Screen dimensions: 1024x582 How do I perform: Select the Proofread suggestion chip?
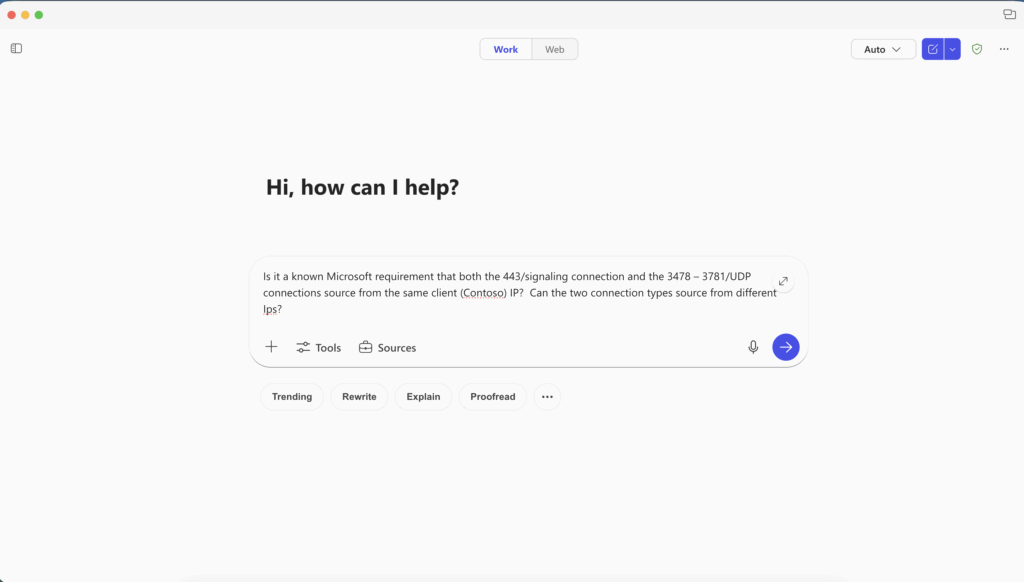click(493, 397)
